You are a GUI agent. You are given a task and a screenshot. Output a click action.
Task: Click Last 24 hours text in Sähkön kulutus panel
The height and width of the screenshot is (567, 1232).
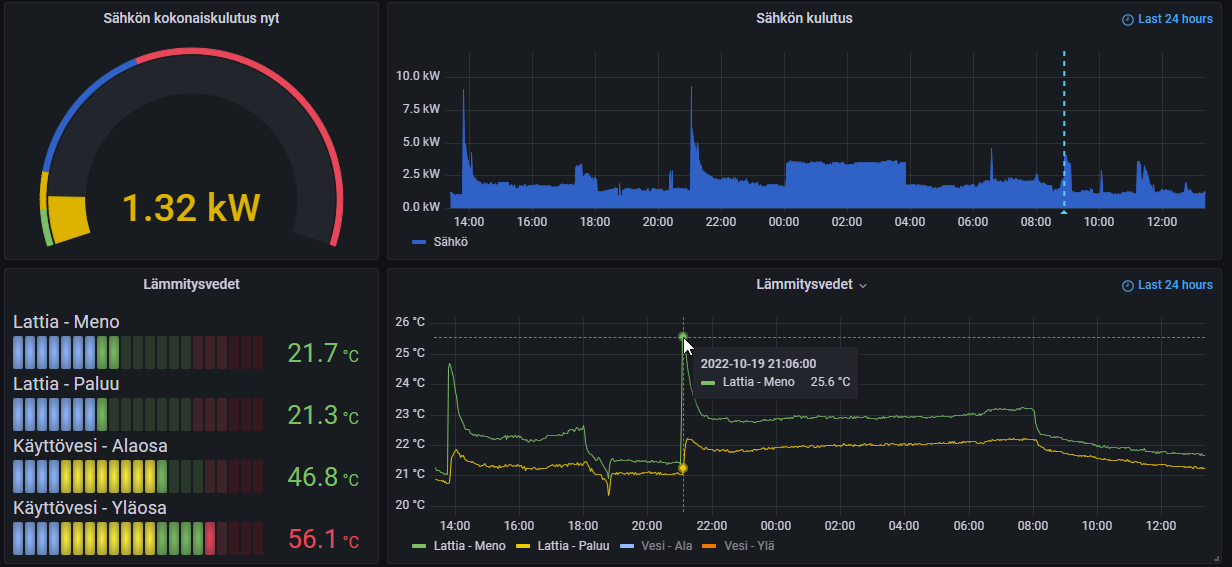click(1175, 20)
